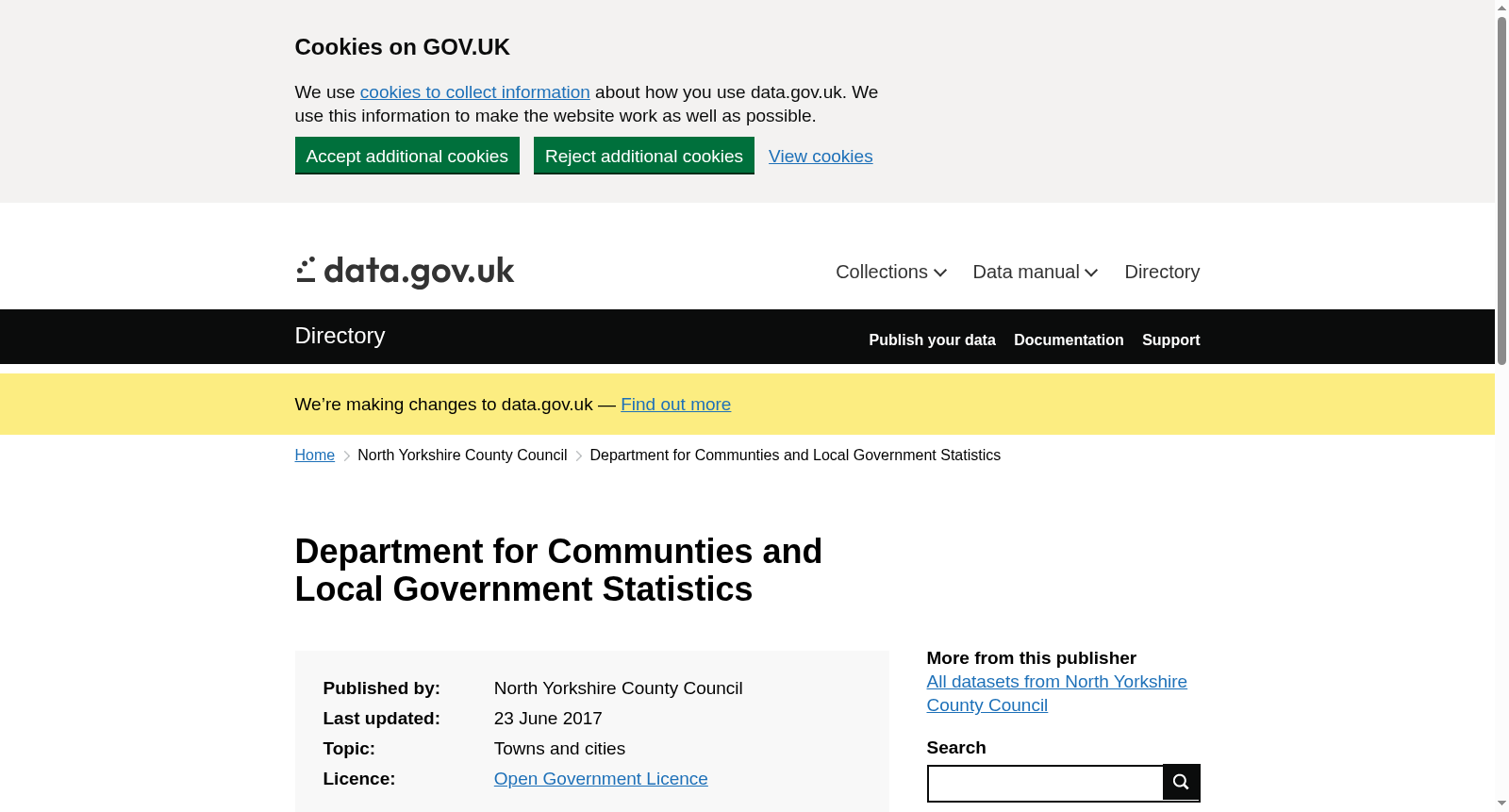Go to Publish your data
The width and height of the screenshot is (1509, 812).
point(932,340)
